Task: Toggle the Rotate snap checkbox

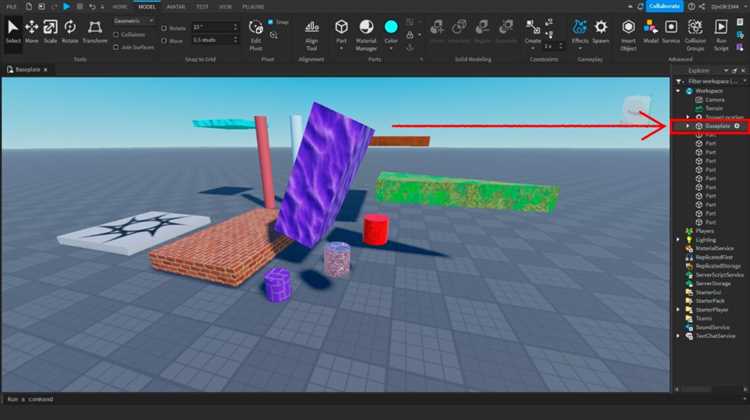Action: [164, 28]
